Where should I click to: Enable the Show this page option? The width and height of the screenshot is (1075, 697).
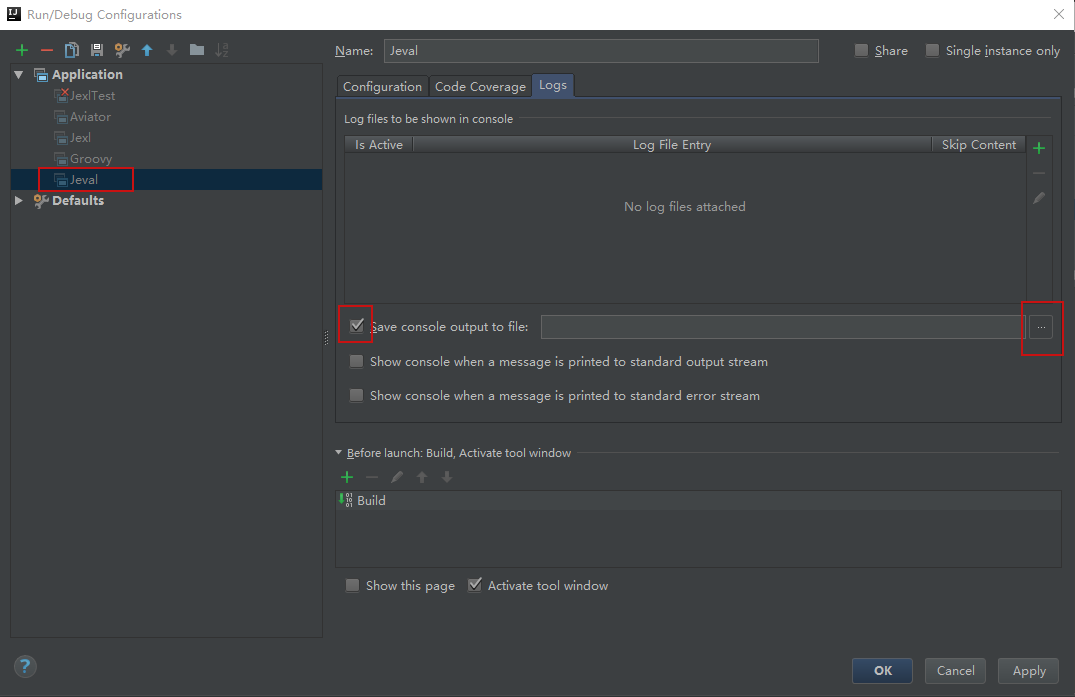pos(352,584)
